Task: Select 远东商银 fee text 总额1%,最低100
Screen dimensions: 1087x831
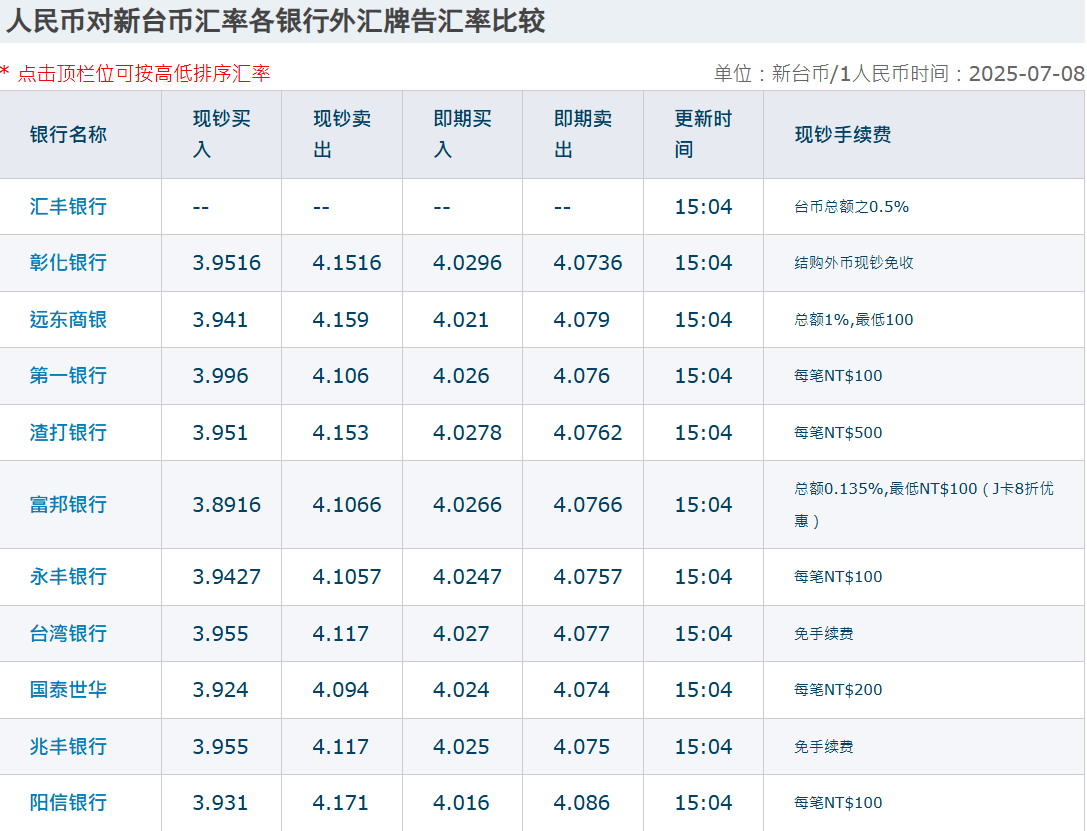Action: [853, 320]
